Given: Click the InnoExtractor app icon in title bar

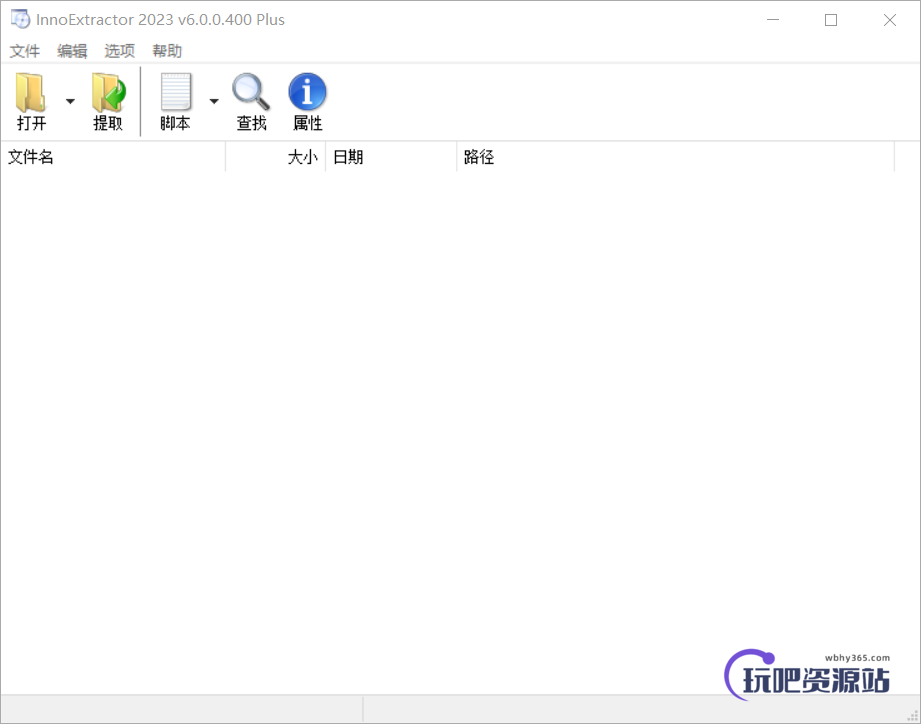Looking at the screenshot, I should [x=20, y=19].
